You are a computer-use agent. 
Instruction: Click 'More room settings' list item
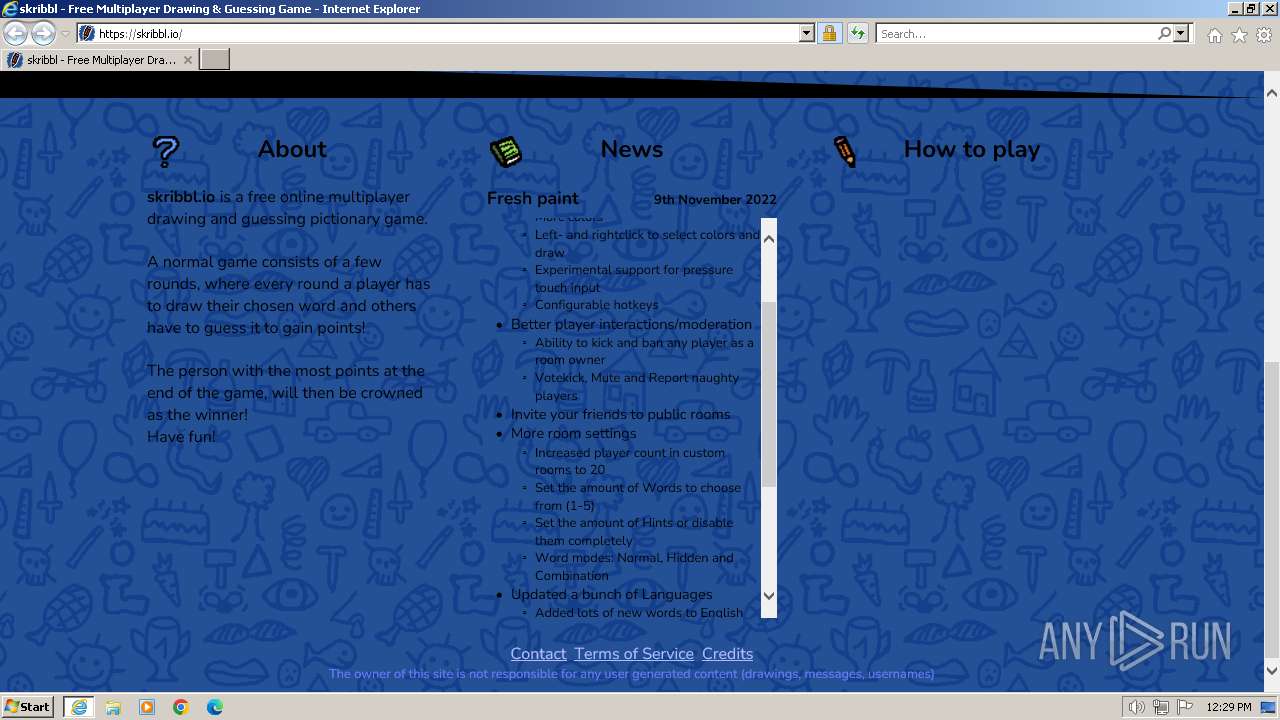pos(573,433)
